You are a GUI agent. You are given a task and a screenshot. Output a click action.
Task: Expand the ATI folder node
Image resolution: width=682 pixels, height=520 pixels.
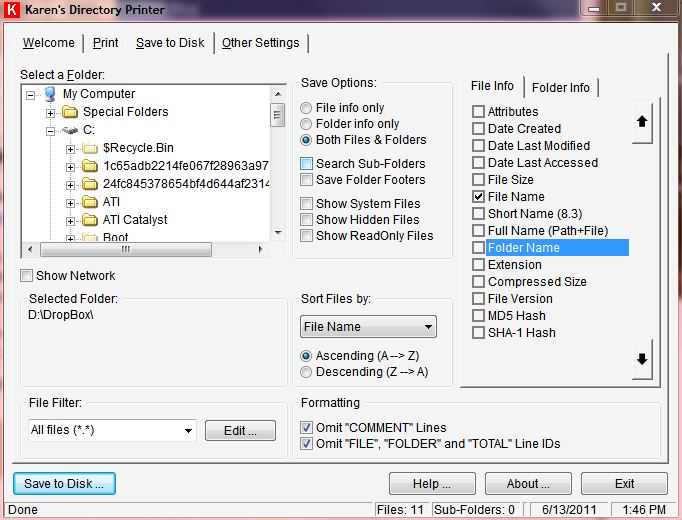70,203
